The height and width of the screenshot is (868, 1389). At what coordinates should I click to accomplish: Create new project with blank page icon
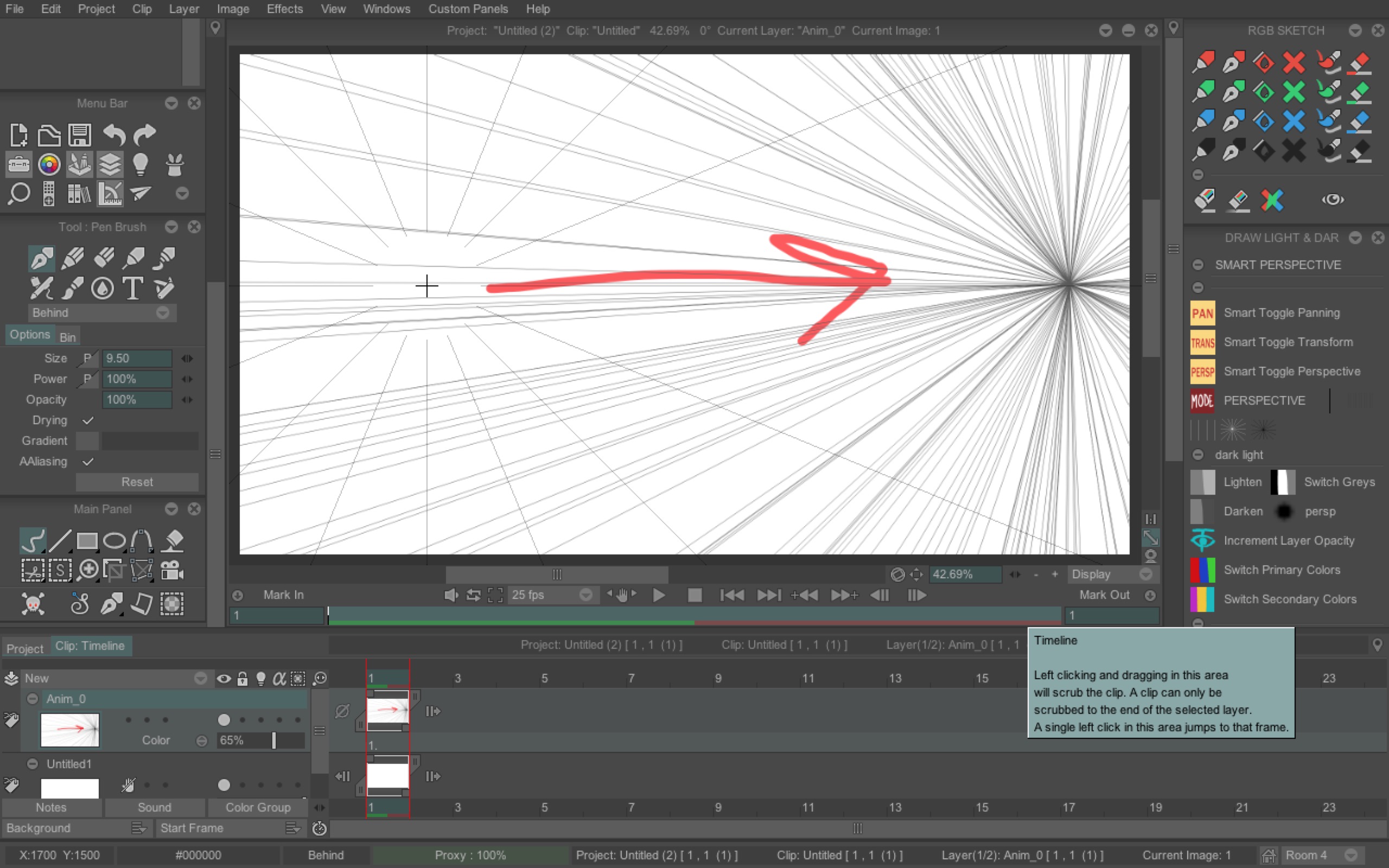click(18, 136)
